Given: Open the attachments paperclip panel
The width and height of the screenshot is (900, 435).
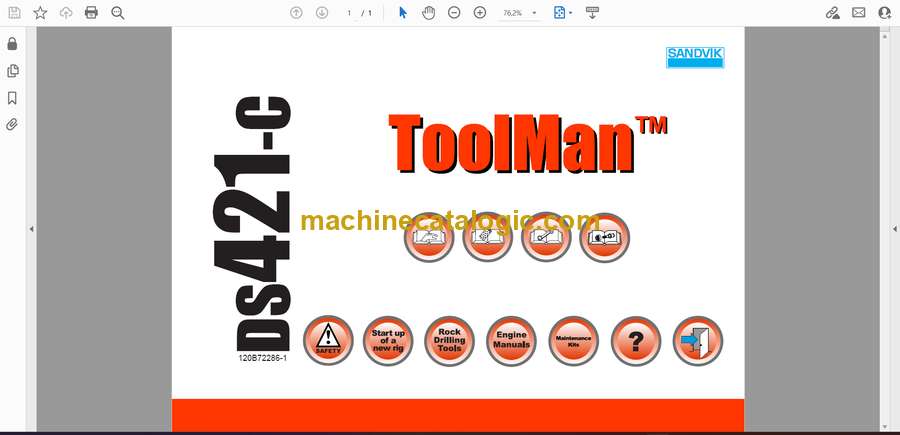Looking at the screenshot, I should (x=12, y=125).
